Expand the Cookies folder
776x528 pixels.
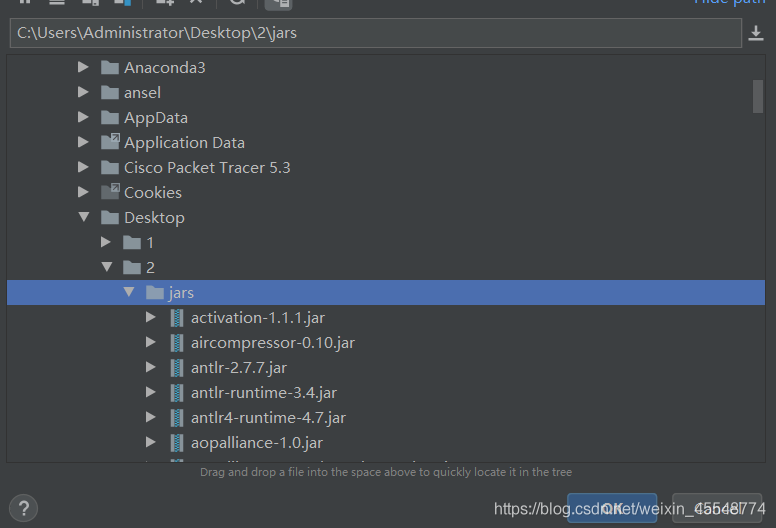[x=83, y=192]
